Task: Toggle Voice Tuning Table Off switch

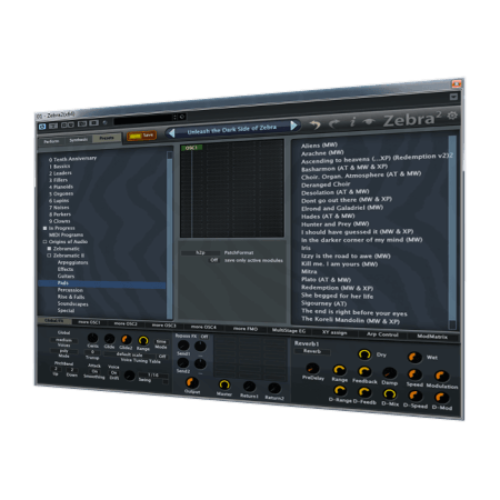Action: 162,356
